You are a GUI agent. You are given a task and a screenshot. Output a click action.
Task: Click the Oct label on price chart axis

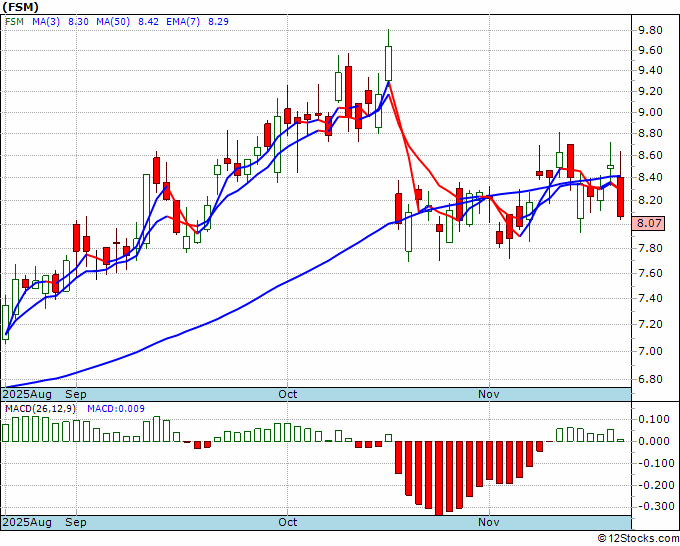pyautogui.click(x=288, y=394)
